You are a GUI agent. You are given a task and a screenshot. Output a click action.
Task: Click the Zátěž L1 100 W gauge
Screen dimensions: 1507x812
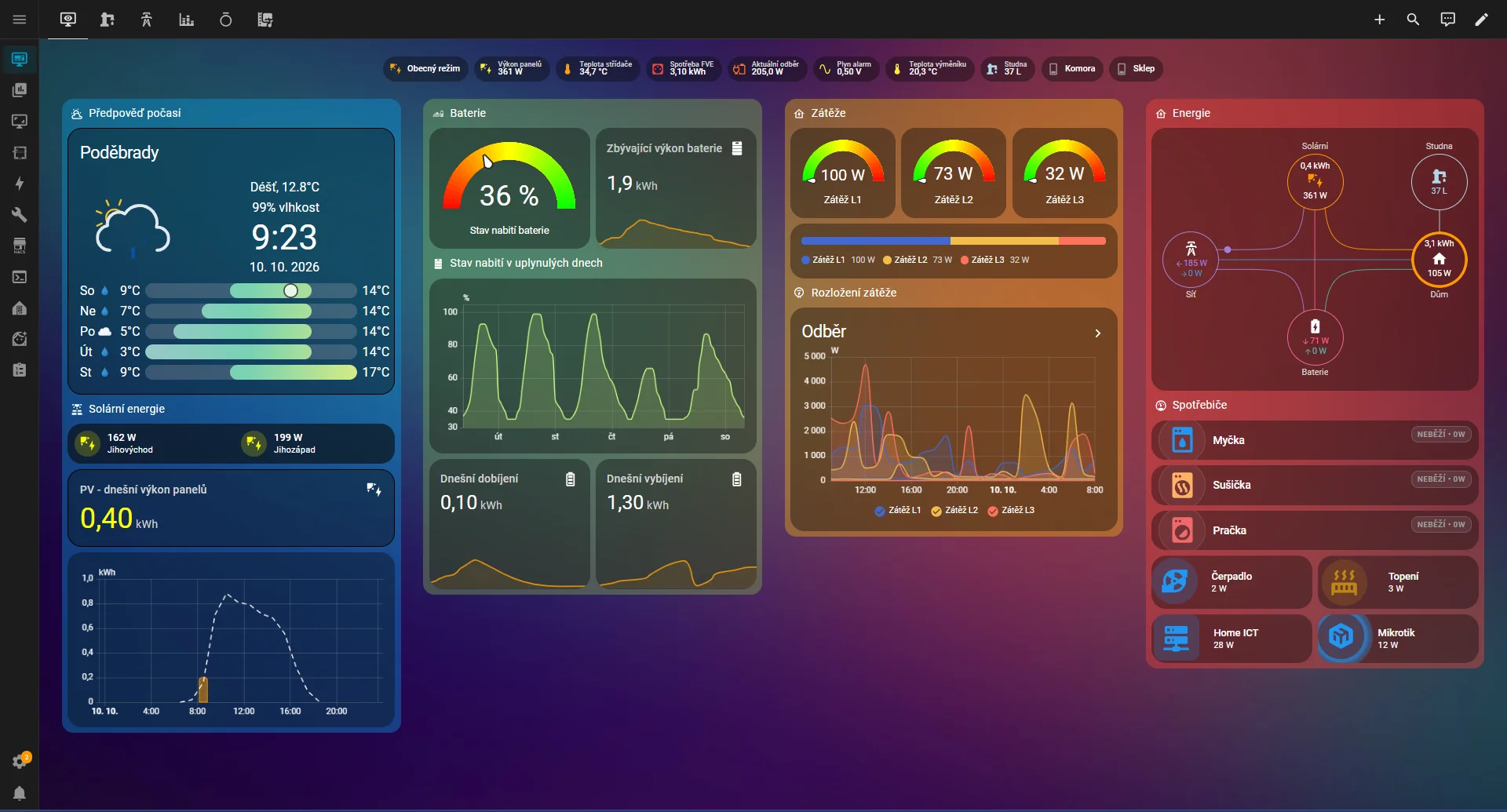point(843,173)
